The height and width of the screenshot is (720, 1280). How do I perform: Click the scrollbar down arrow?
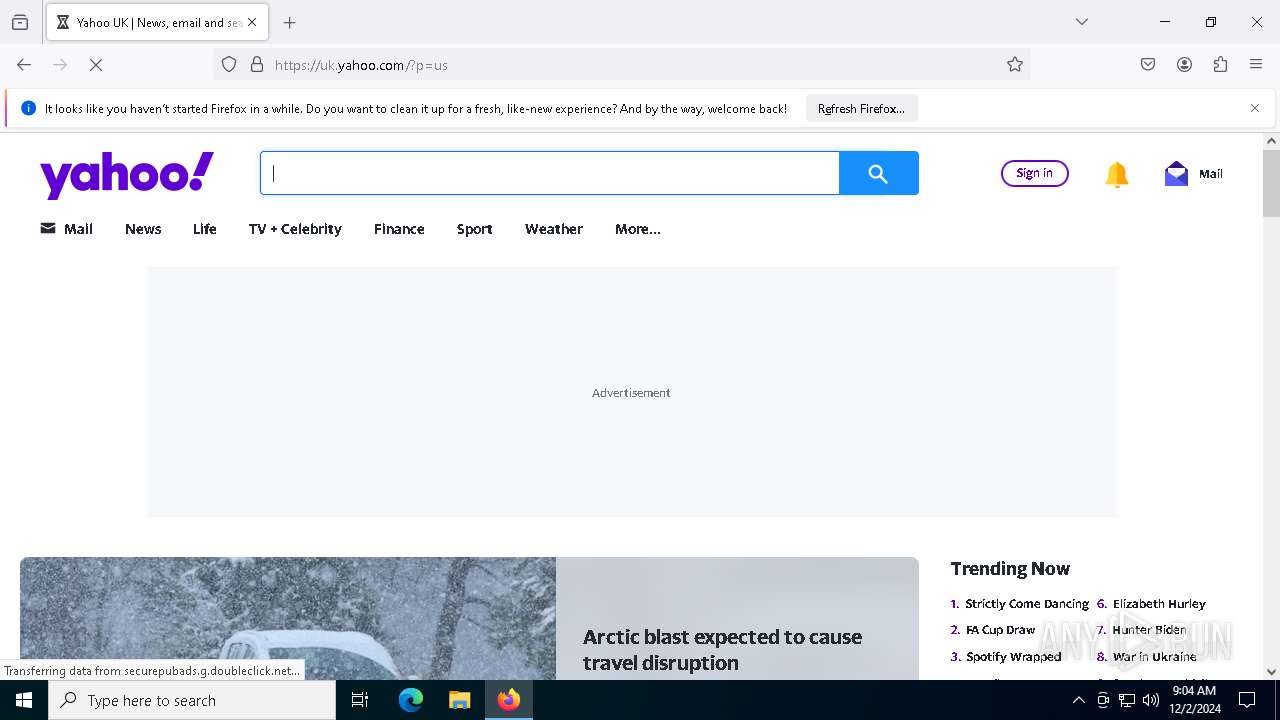1271,672
